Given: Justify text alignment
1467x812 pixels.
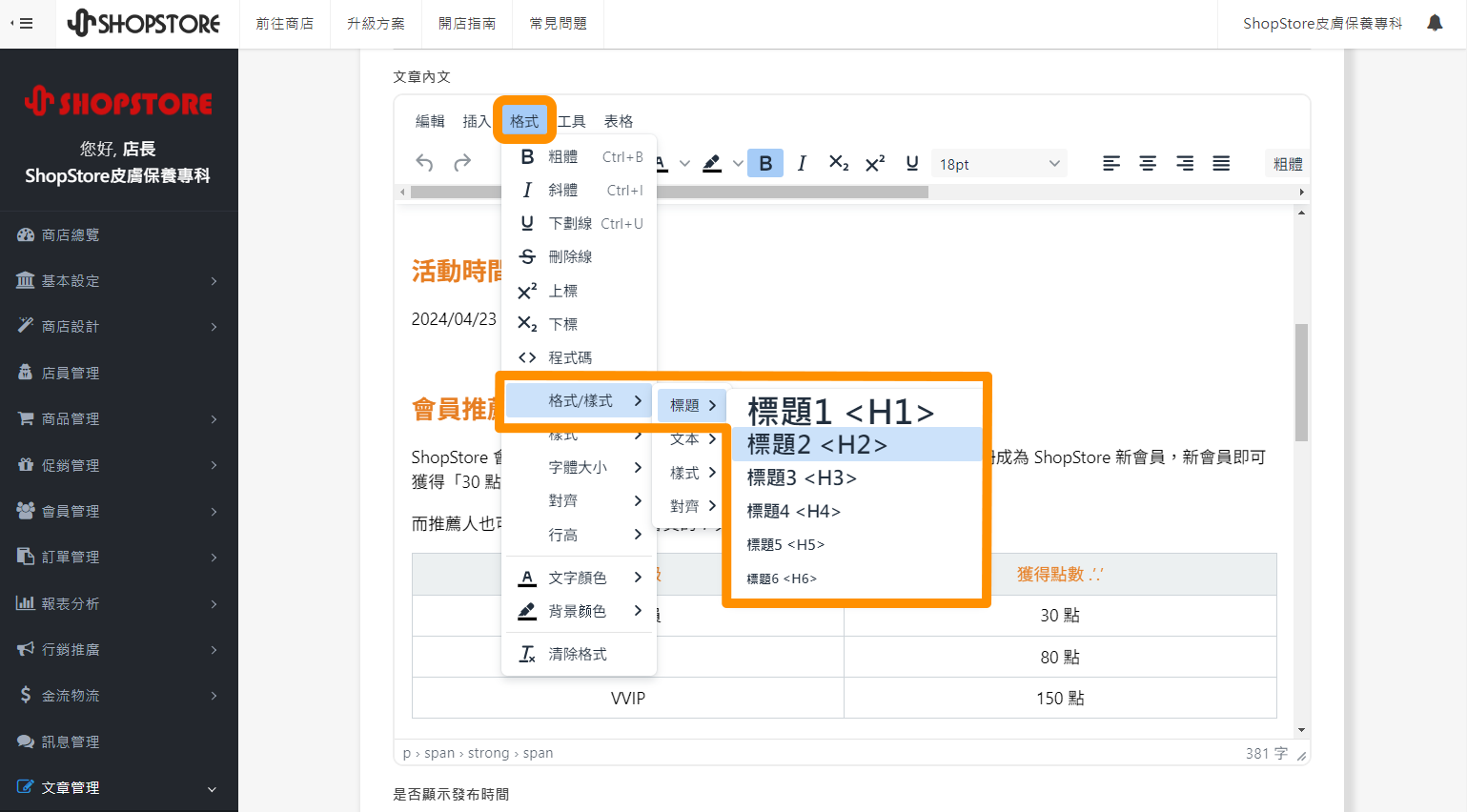Looking at the screenshot, I should coord(1221,163).
